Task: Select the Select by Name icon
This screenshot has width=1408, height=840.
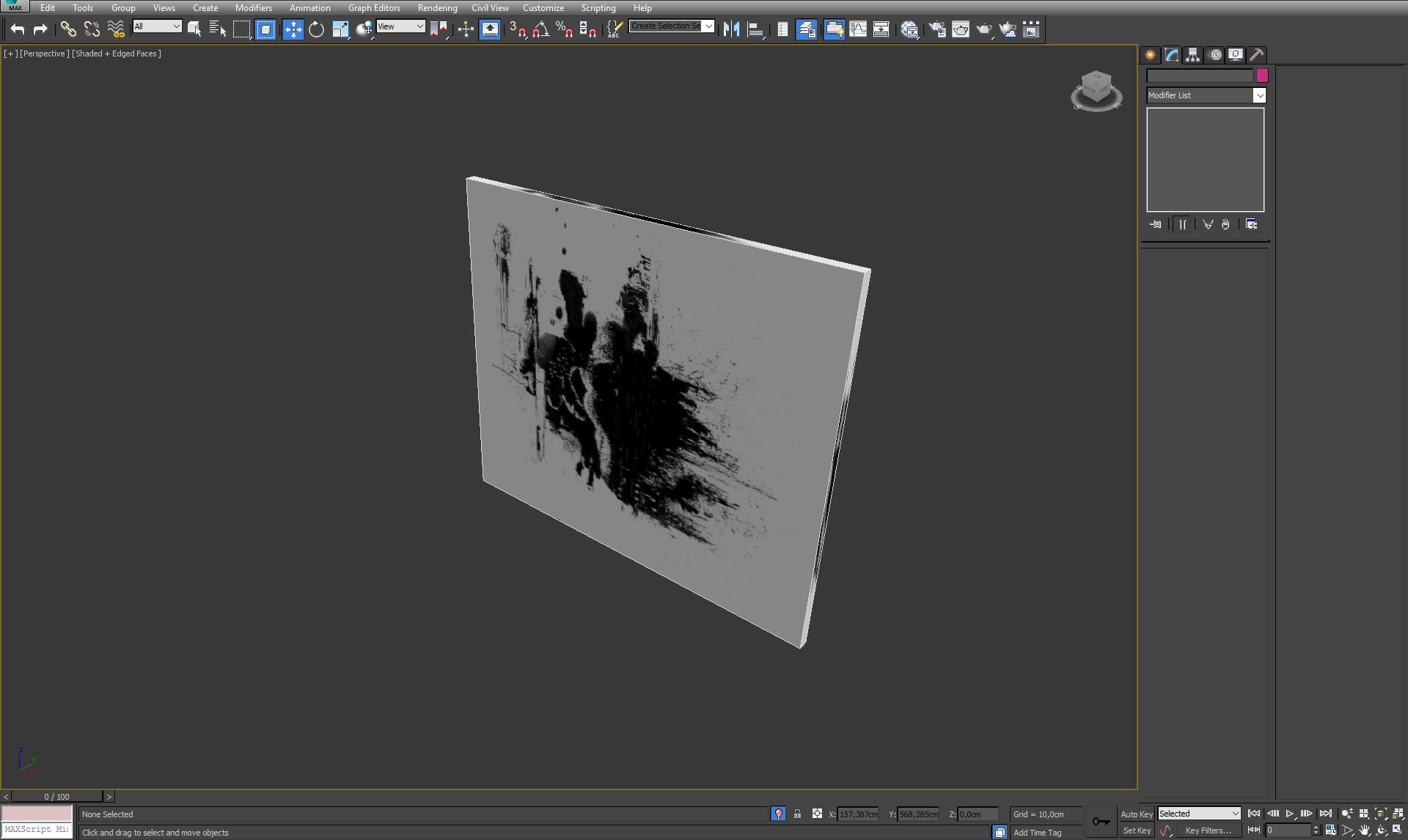Action: (x=218, y=28)
